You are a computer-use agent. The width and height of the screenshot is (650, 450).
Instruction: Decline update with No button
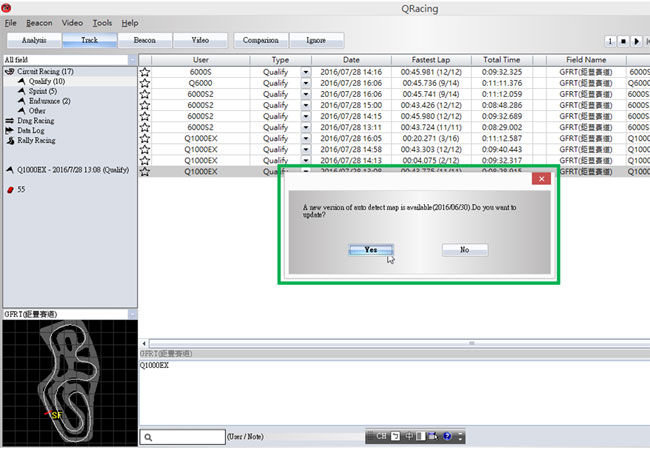point(465,249)
